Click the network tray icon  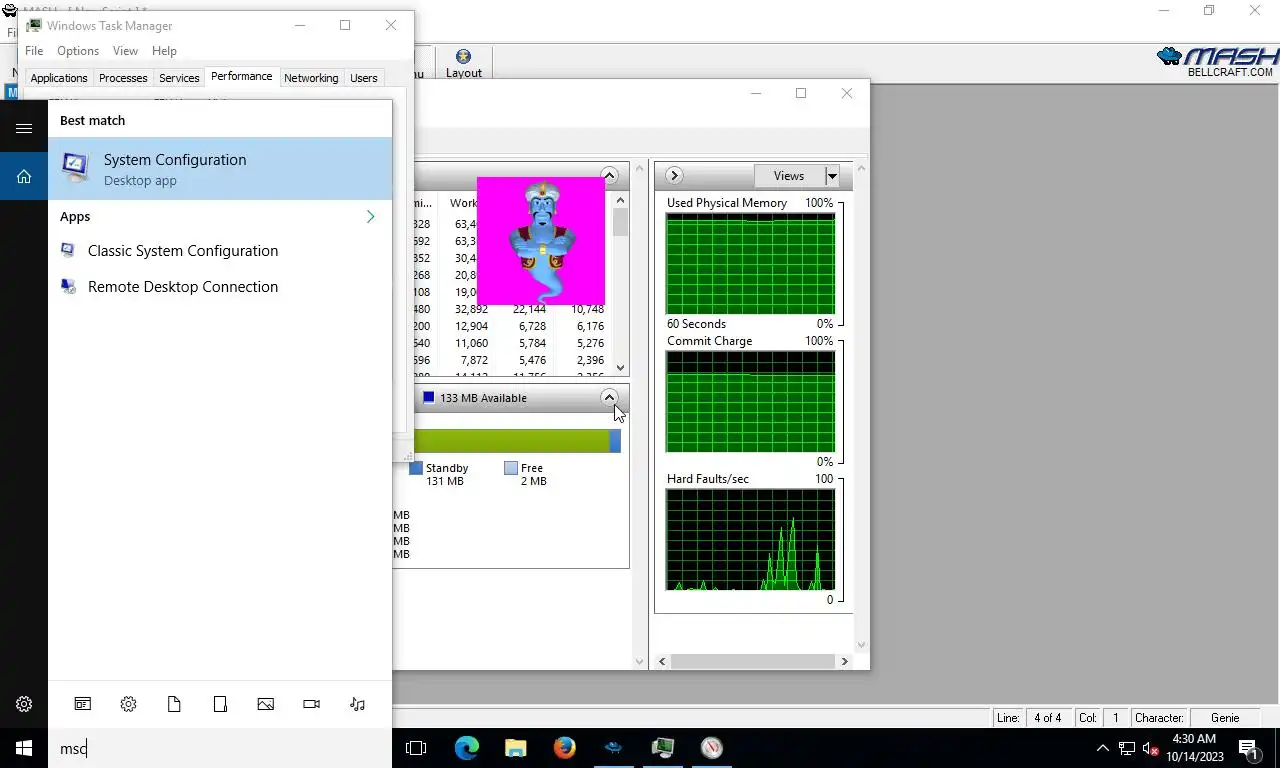coord(1127,748)
